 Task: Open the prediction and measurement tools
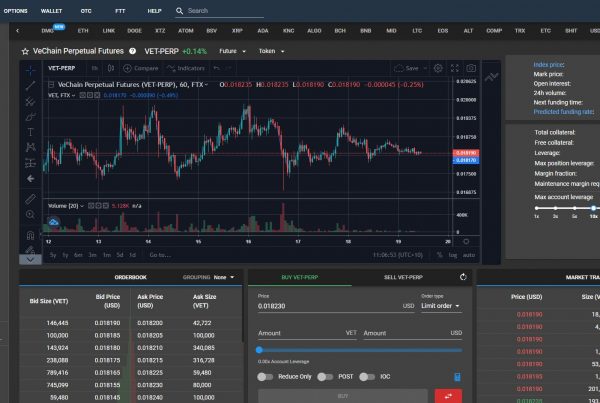pos(30,163)
